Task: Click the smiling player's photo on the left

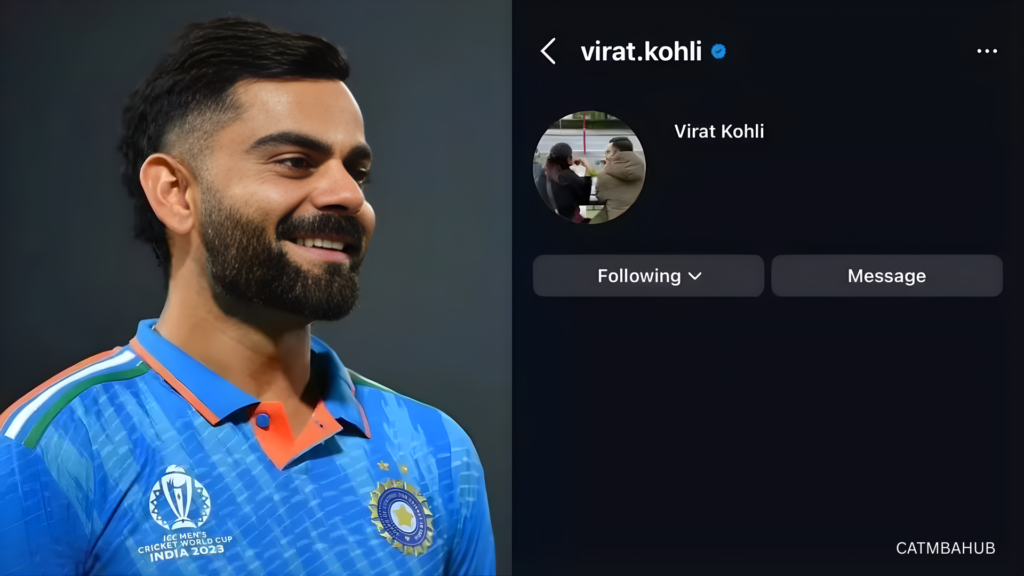Action: click(255, 288)
